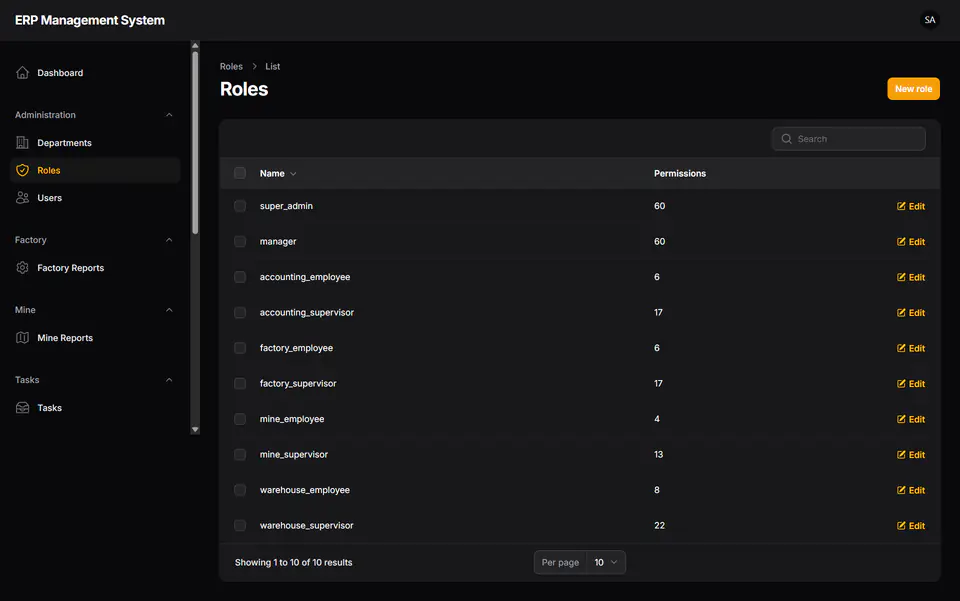Click the factory_supervisor role name

(298, 384)
